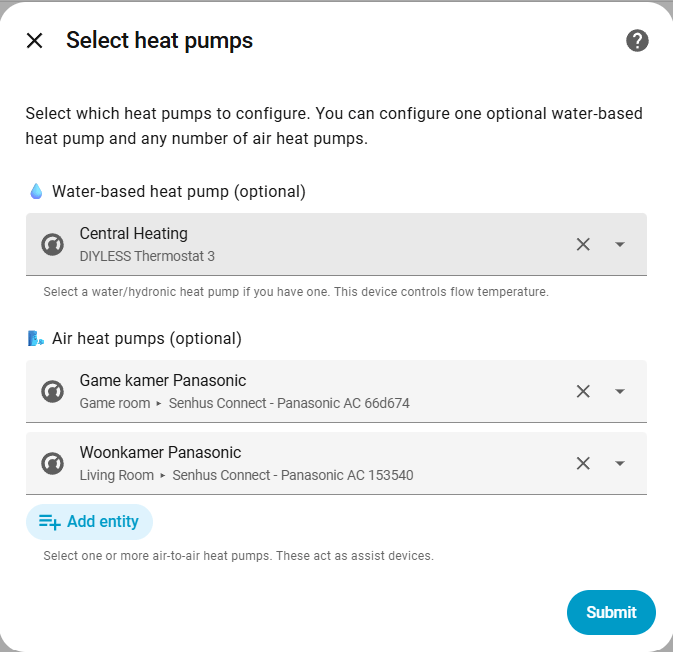Open the help icon in dialog header
Screen dimensions: 673x652
coord(637,41)
